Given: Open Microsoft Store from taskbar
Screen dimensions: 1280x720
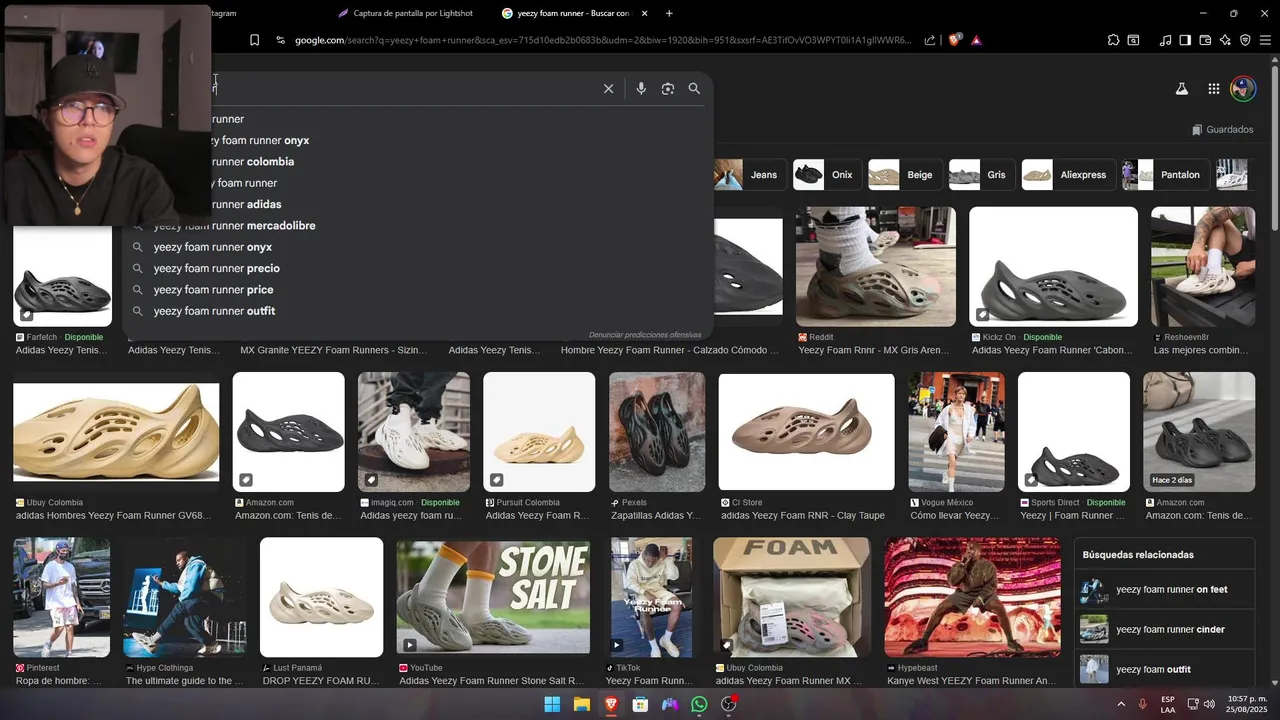Looking at the screenshot, I should pyautogui.click(x=640, y=705).
